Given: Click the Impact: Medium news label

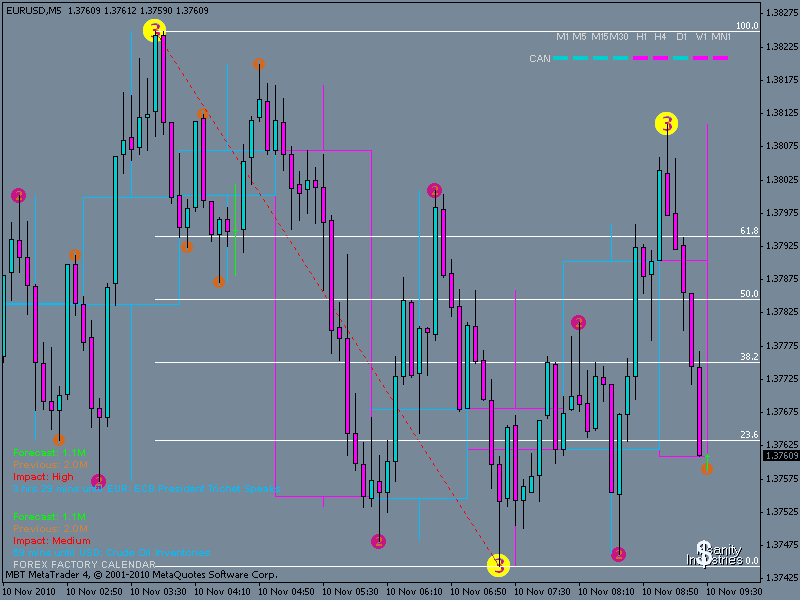Looking at the screenshot, I should [x=52, y=540].
